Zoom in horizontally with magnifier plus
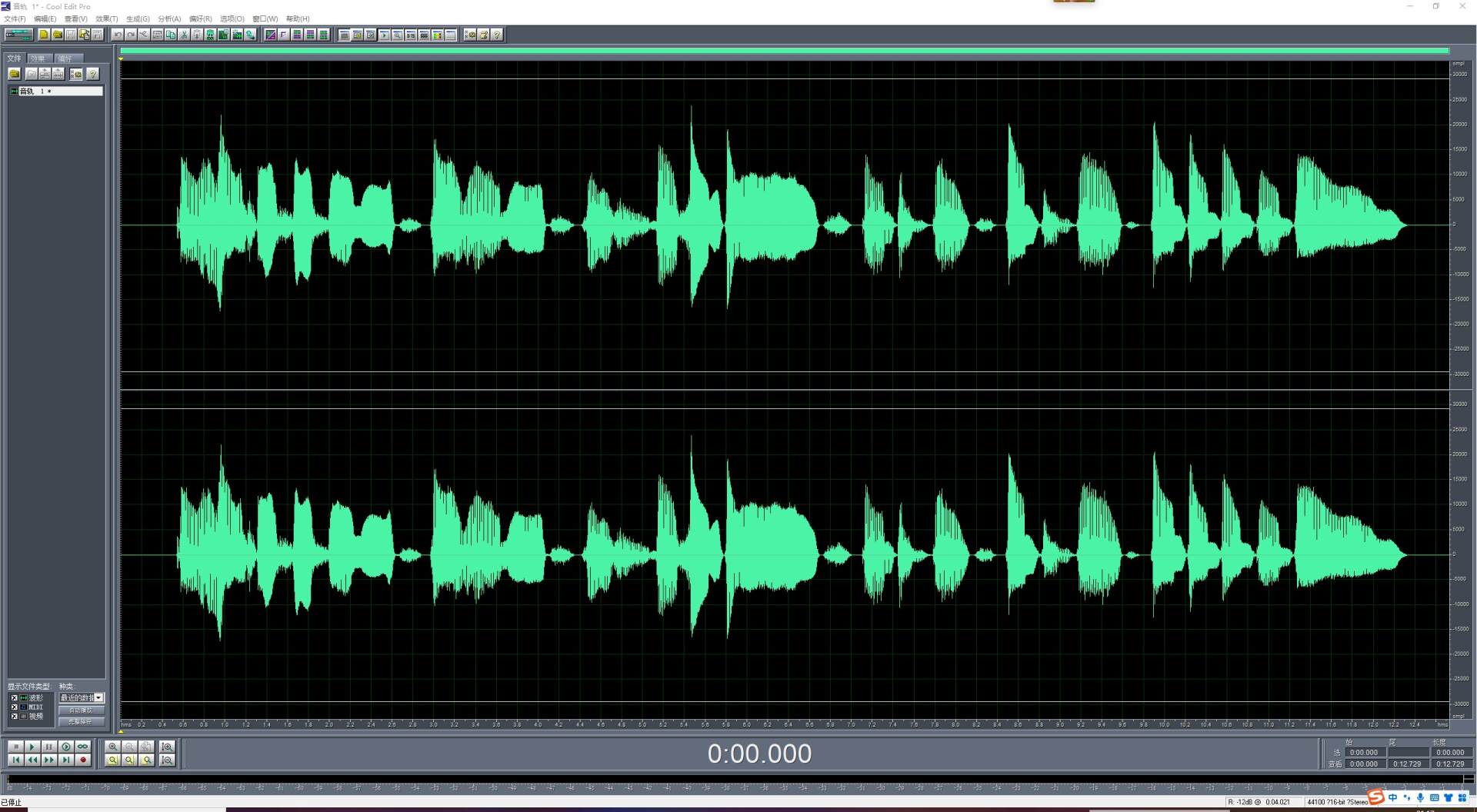The width and height of the screenshot is (1477, 812). [x=113, y=747]
